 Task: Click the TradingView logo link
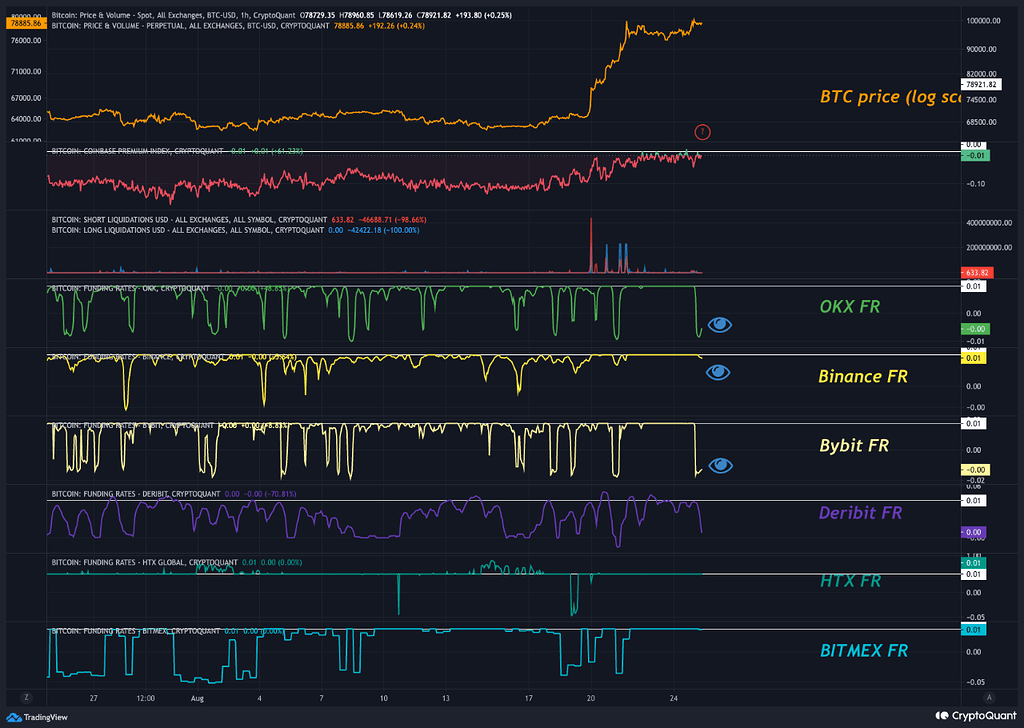pyautogui.click(x=37, y=717)
